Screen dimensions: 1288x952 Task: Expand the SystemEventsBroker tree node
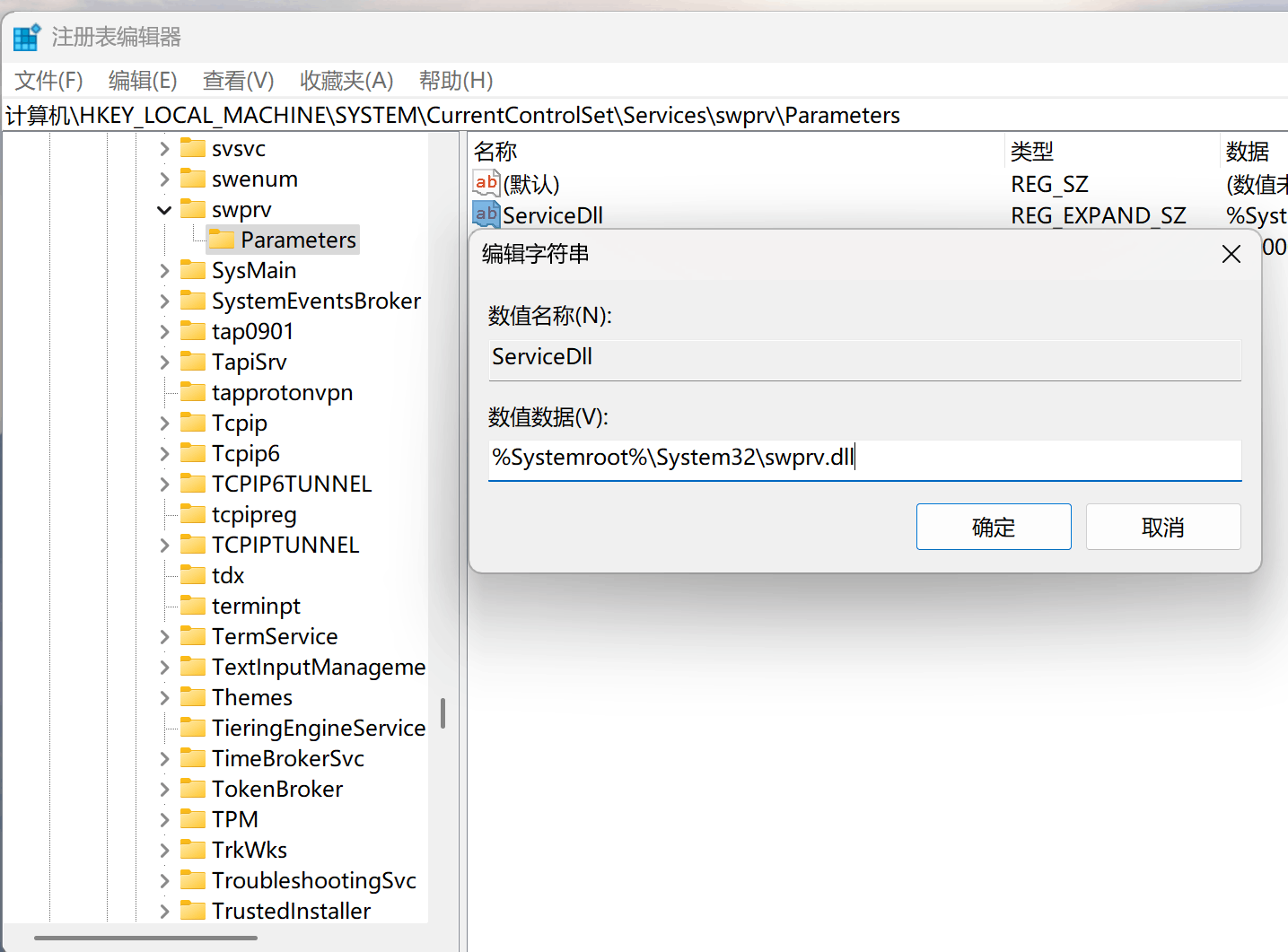click(164, 301)
